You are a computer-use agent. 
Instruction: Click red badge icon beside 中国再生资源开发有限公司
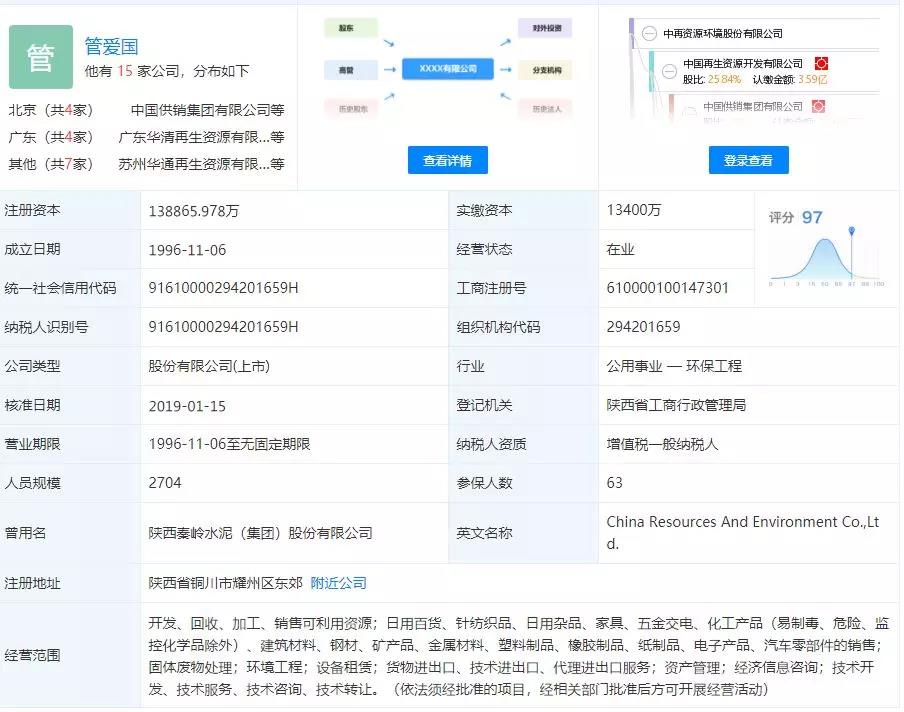click(821, 64)
